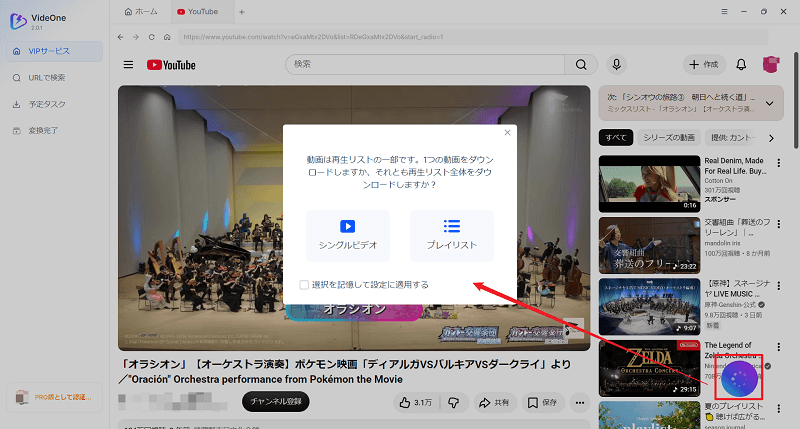Go back in the embedded browser
The height and width of the screenshot is (429, 800).
pyautogui.click(x=120, y=37)
